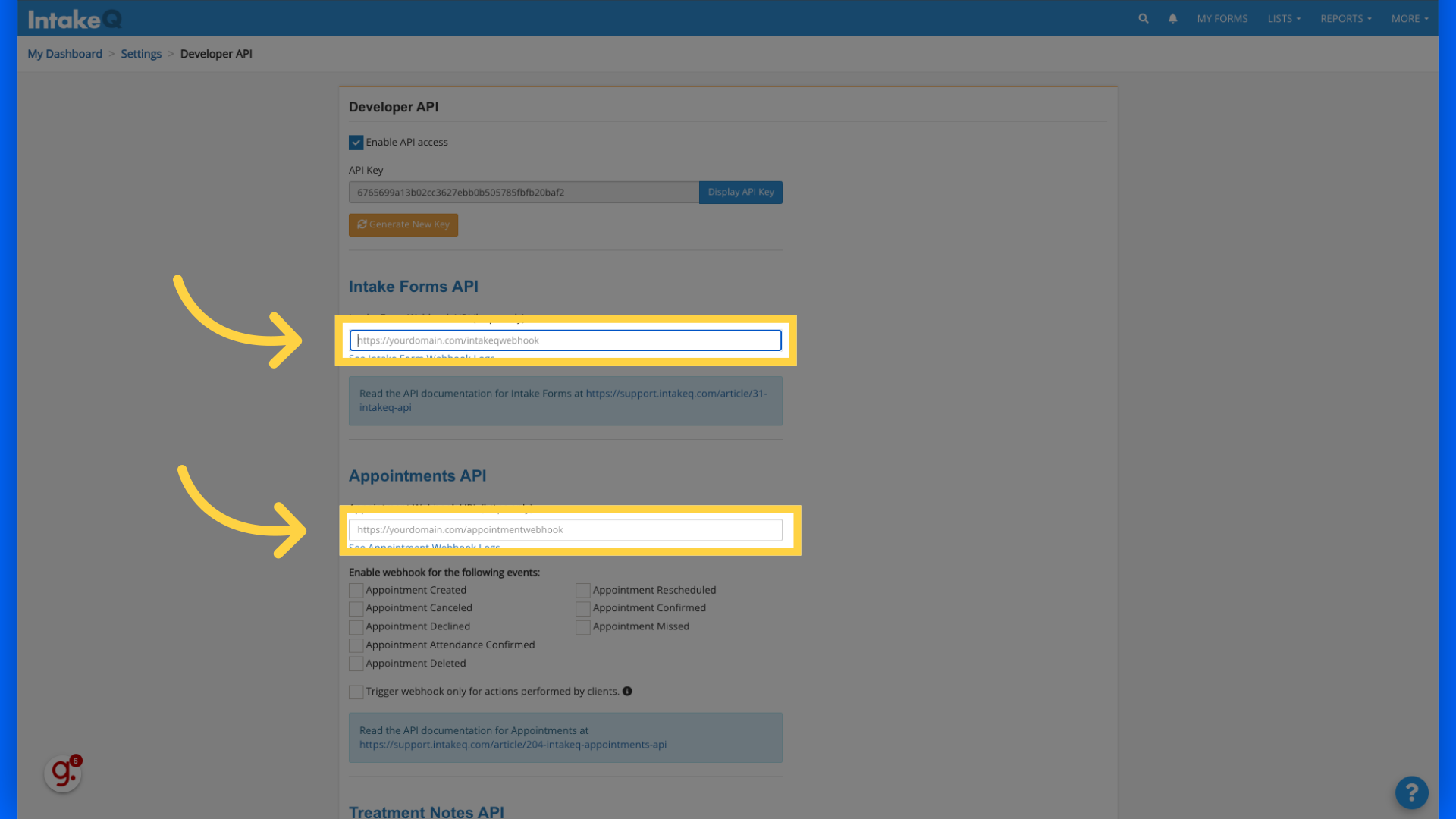Expand the REPORTS dropdown
Image resolution: width=1456 pixels, height=819 pixels.
(x=1345, y=18)
